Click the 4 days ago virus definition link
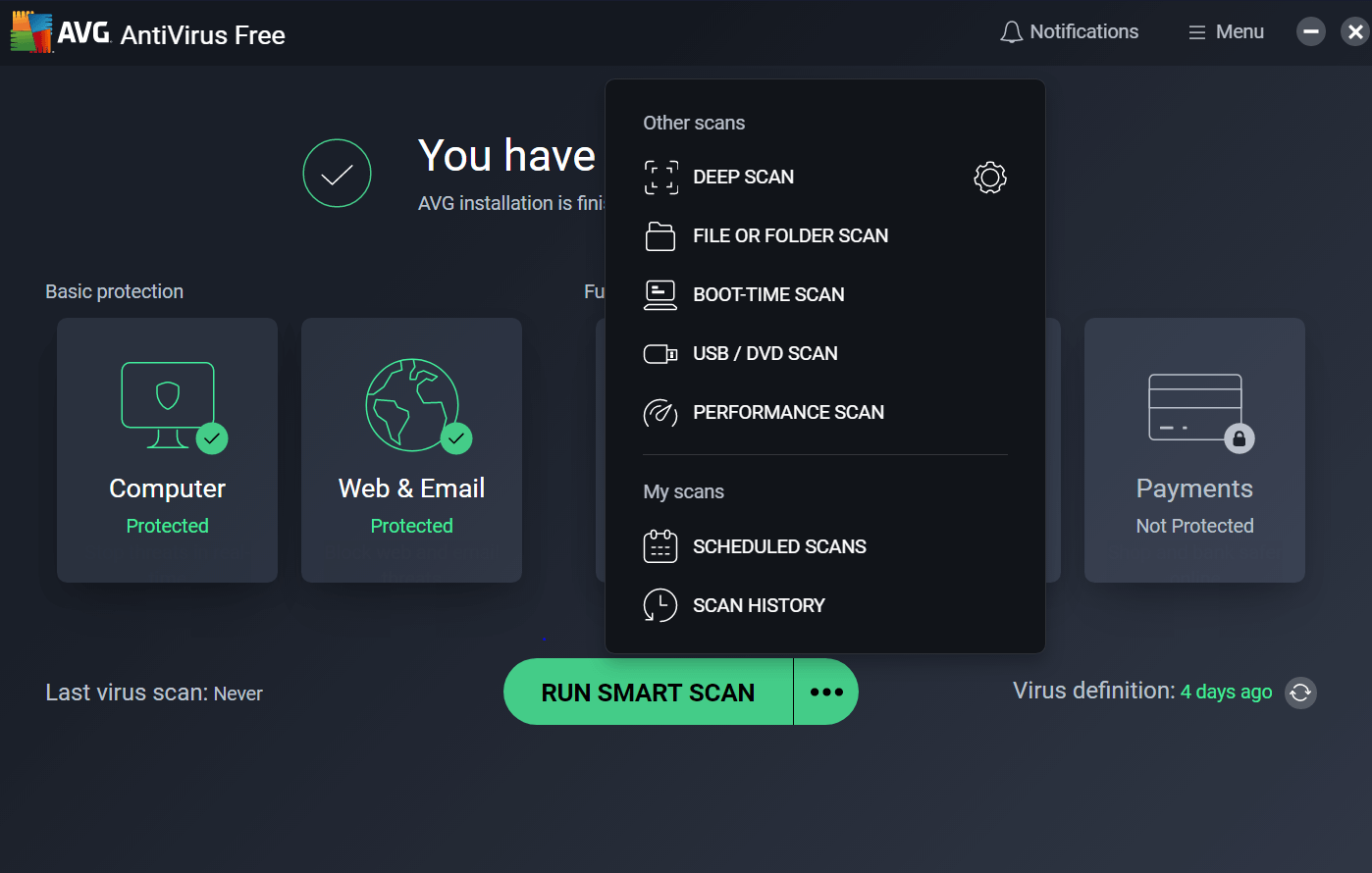This screenshot has width=1372, height=873. (x=1226, y=692)
